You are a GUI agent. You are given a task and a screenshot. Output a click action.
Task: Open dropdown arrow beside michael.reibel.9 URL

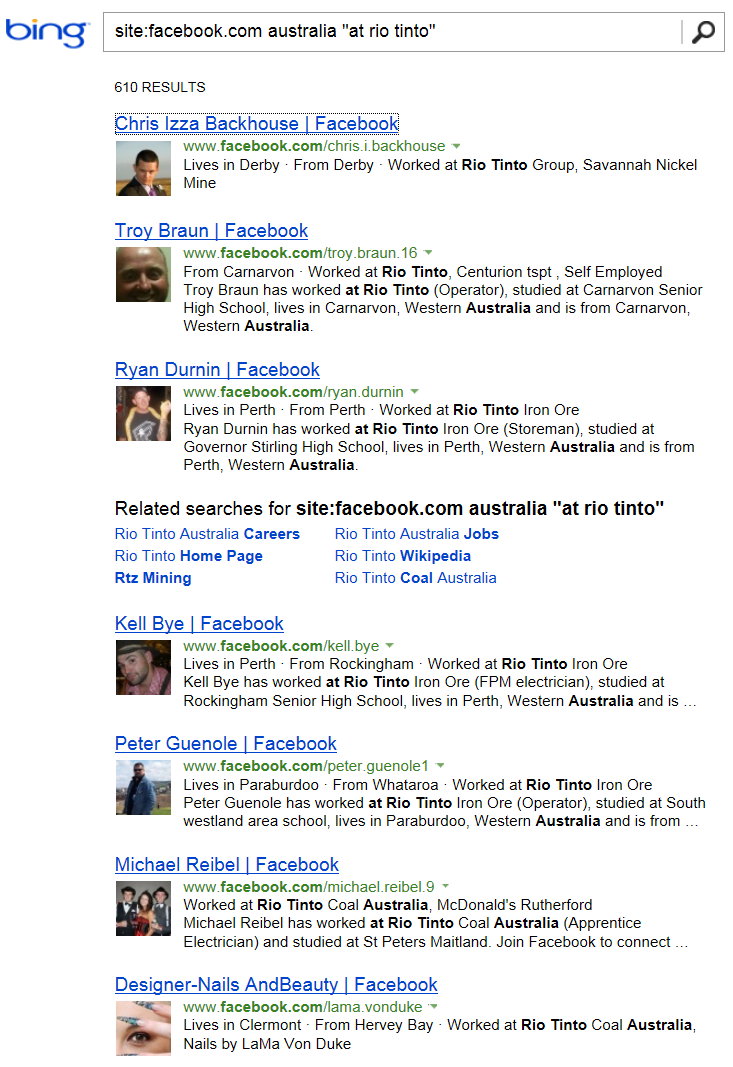coord(445,887)
